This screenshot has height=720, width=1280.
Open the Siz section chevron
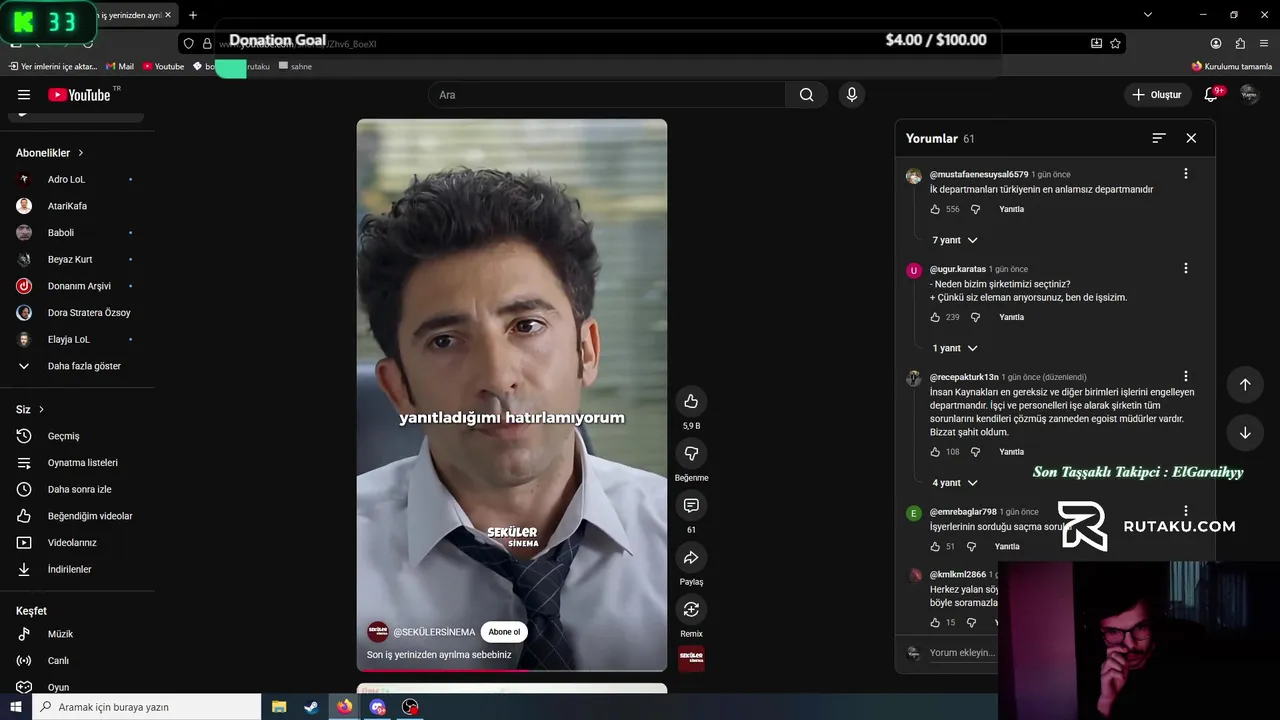[41, 410]
